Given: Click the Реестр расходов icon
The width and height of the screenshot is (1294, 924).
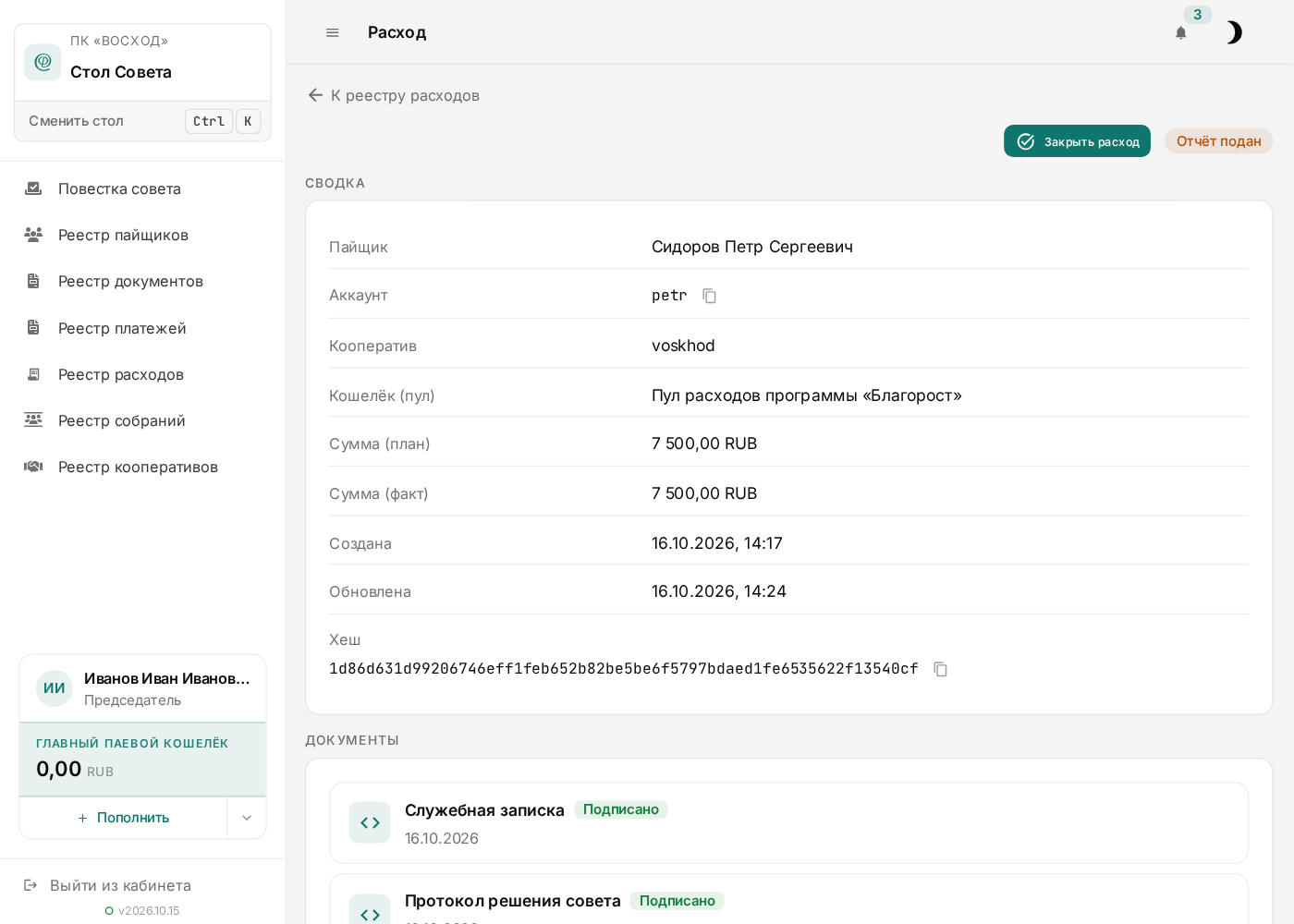Looking at the screenshot, I should (x=33, y=374).
